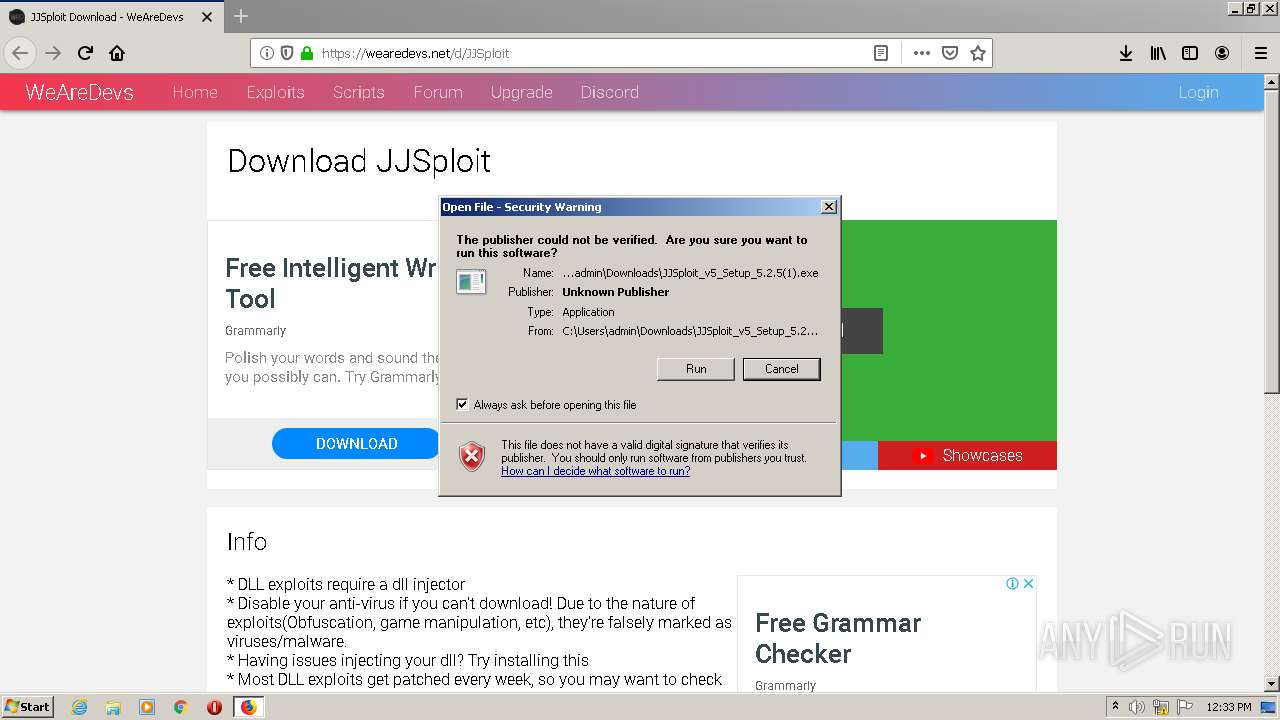Open page actions three-dot menu
The image size is (1280, 720).
click(921, 53)
